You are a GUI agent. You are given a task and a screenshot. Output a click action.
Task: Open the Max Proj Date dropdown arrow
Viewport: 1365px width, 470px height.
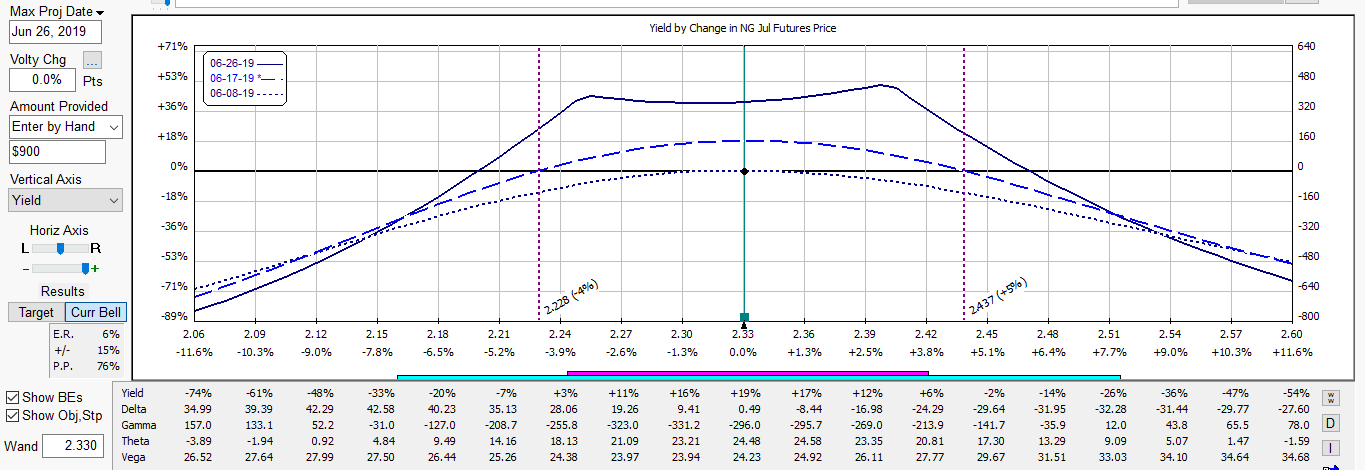pos(100,13)
